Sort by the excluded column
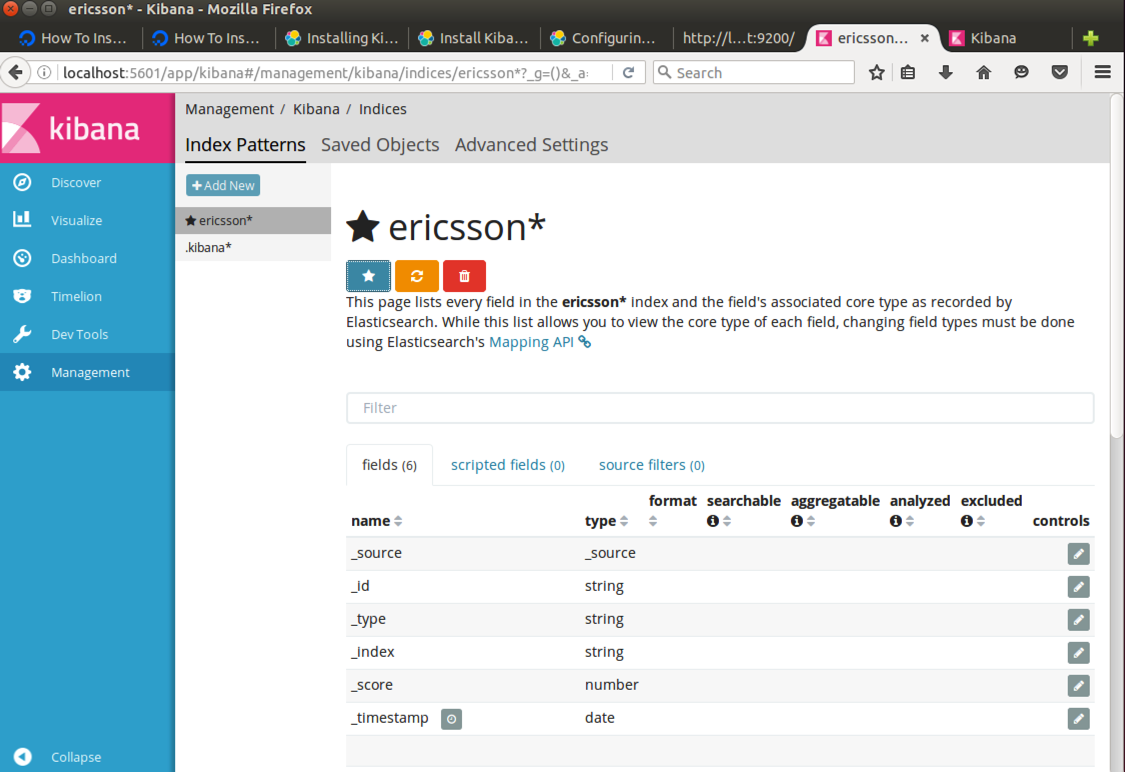Viewport: 1125px width, 772px height. click(981, 521)
